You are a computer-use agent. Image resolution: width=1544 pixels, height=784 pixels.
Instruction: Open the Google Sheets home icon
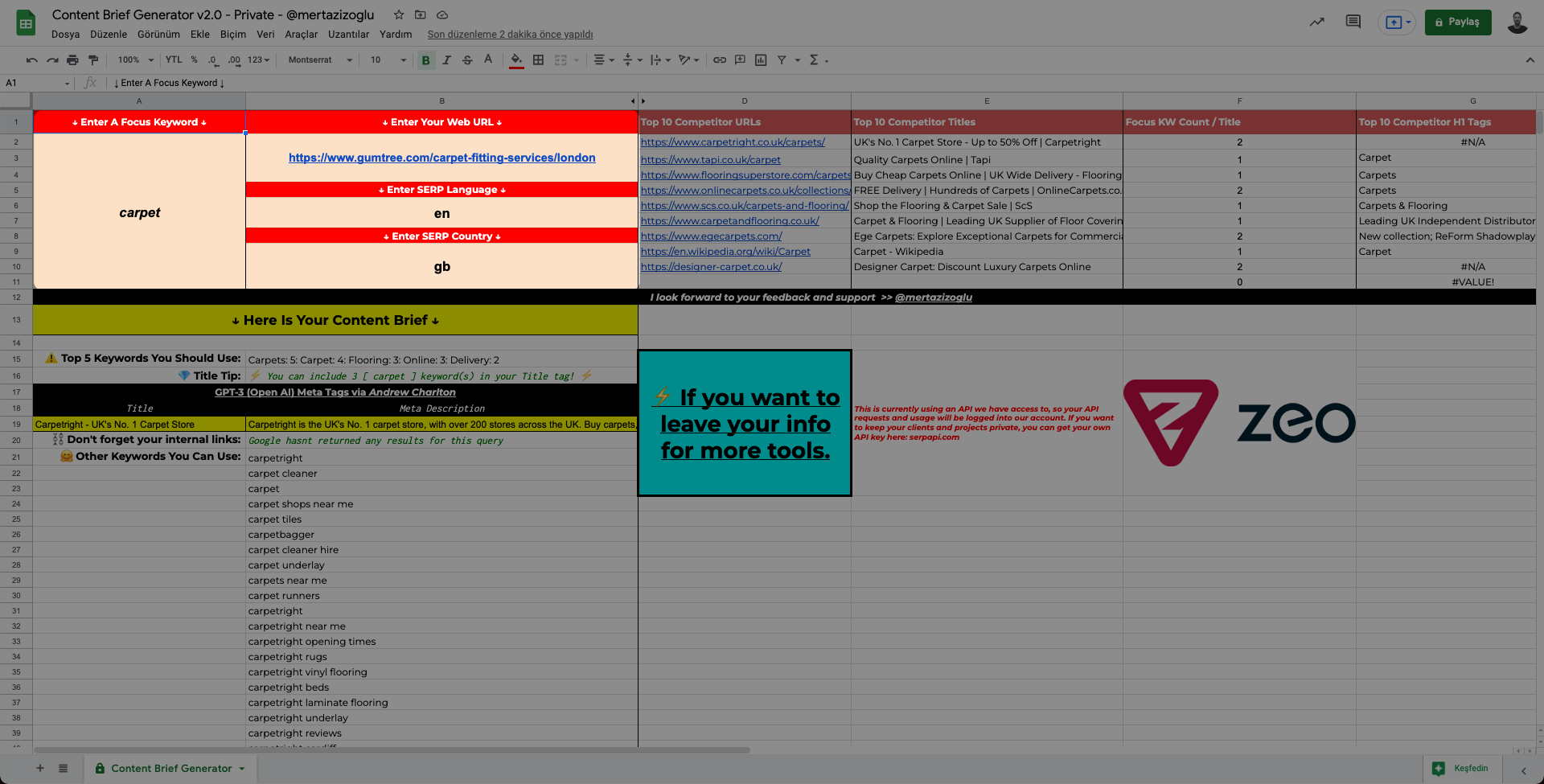click(26, 23)
